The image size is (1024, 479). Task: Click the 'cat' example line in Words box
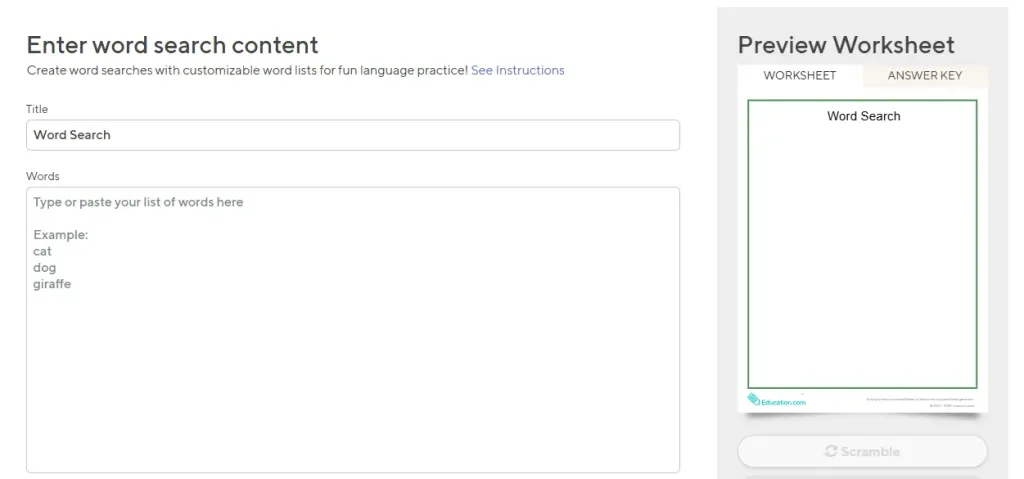42,251
